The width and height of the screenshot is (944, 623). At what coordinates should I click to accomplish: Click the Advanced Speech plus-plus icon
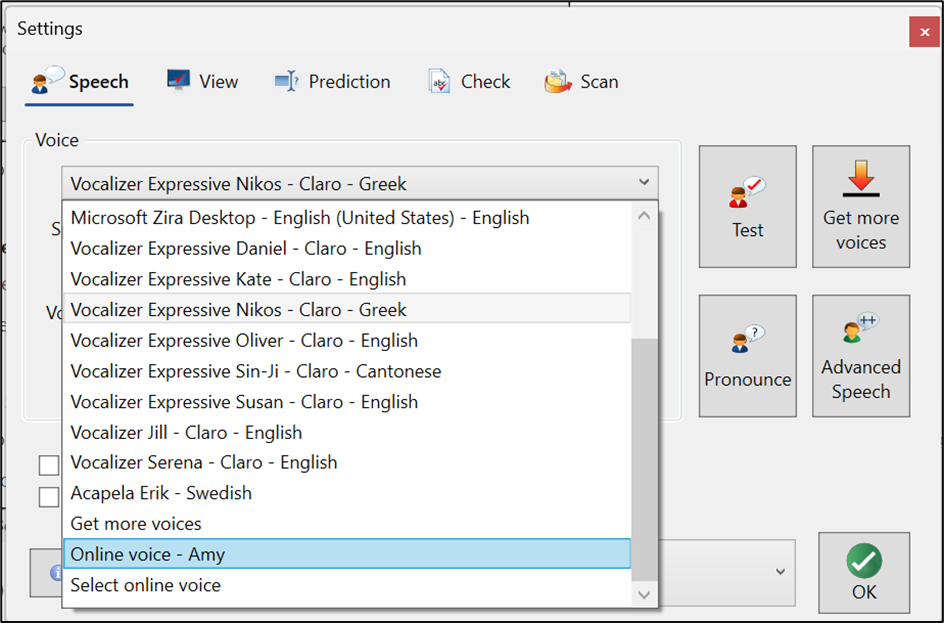(861, 327)
